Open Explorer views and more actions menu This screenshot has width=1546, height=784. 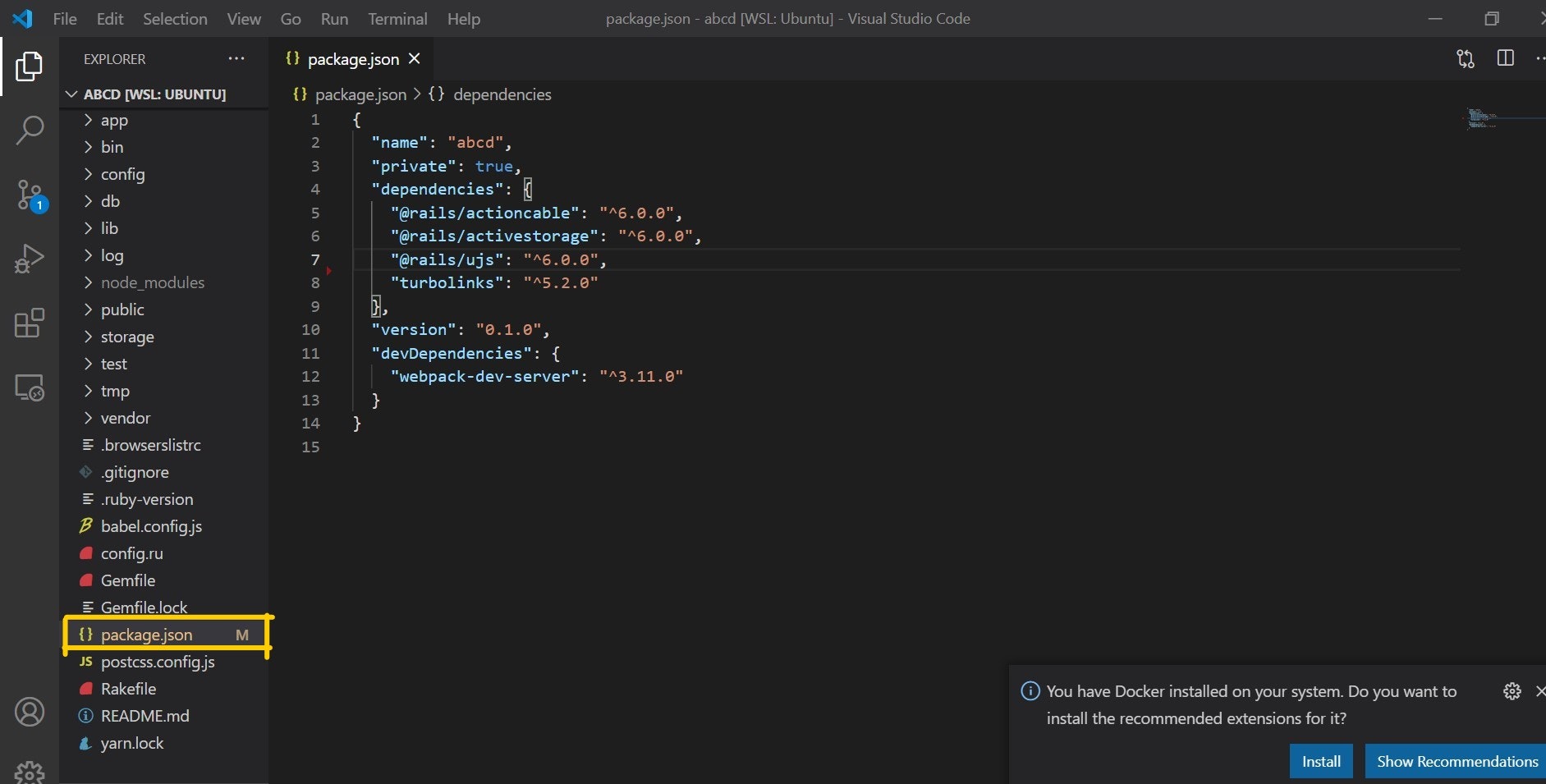(x=236, y=58)
